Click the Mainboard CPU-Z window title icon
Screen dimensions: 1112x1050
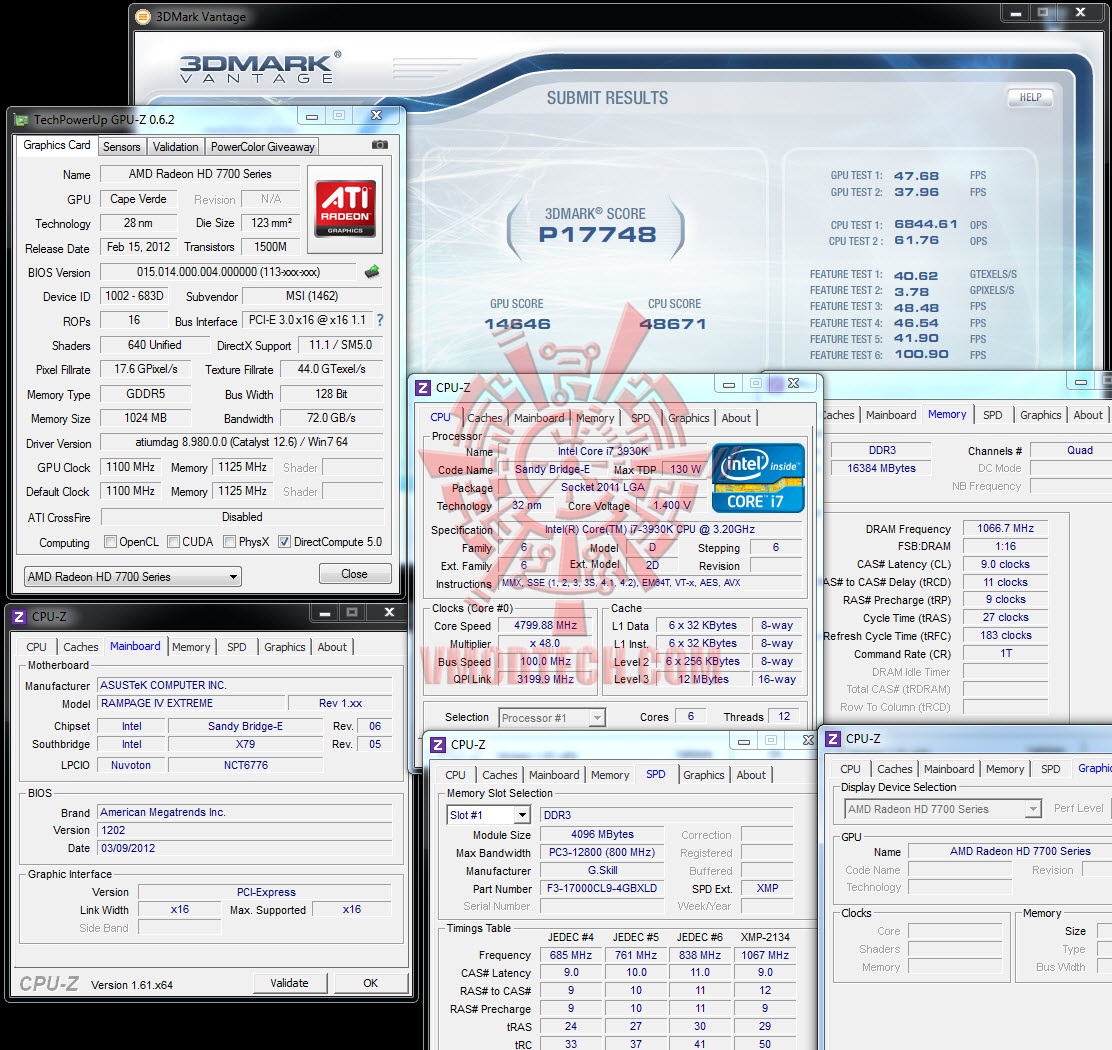click(19, 617)
